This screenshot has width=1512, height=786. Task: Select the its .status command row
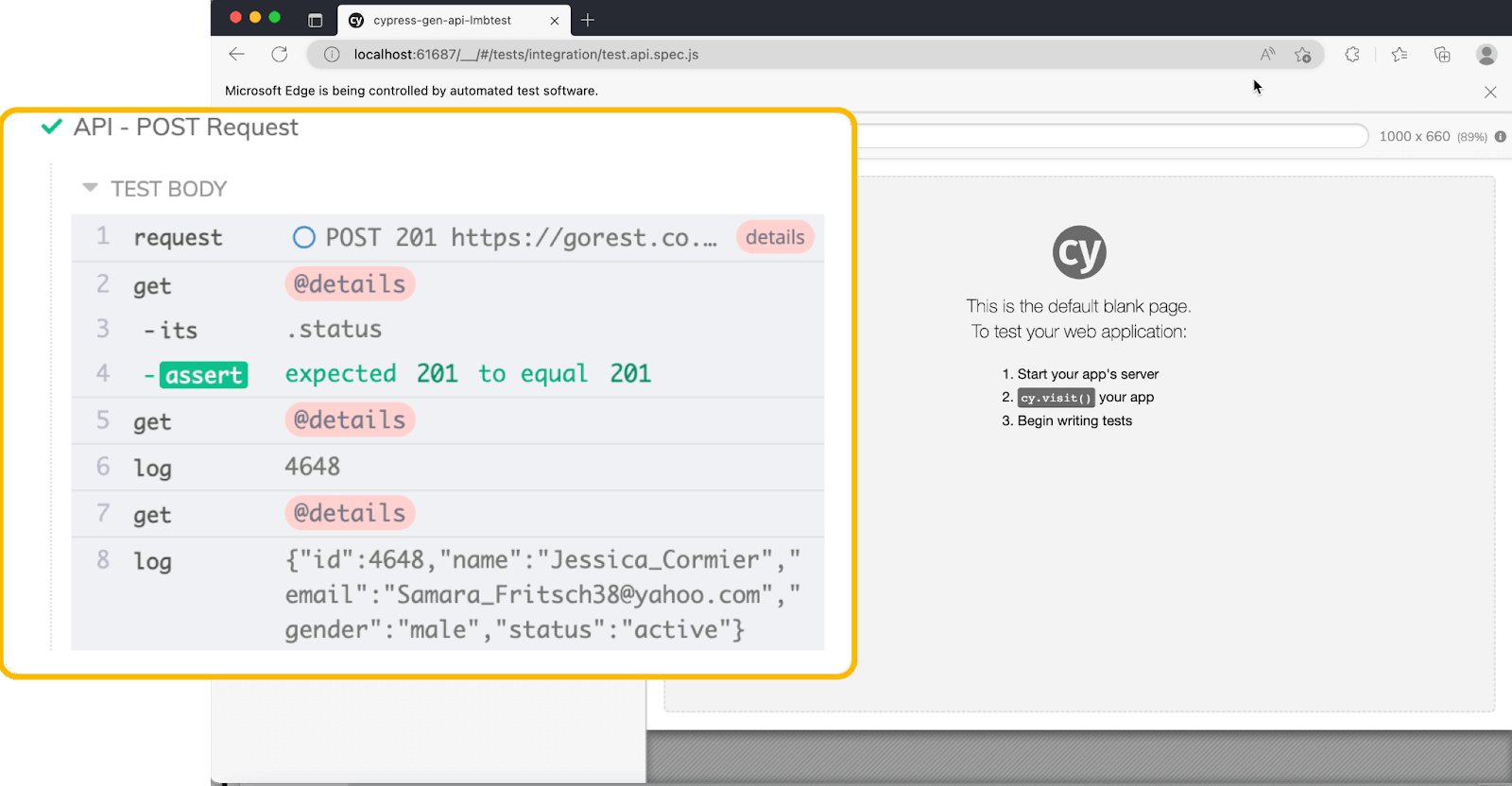coord(448,329)
